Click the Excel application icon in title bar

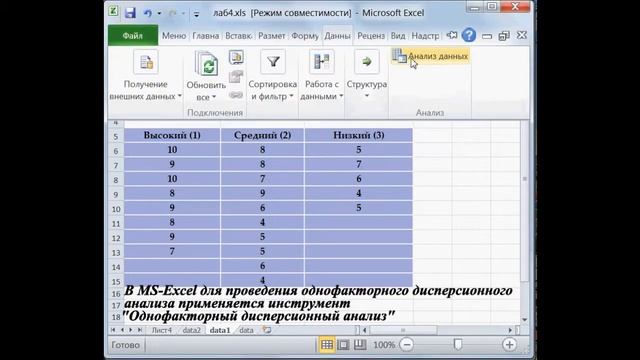[x=113, y=11]
